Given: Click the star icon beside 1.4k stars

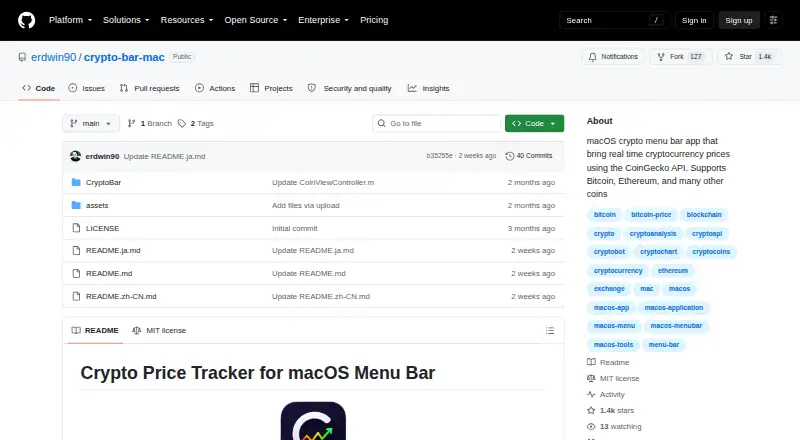Looking at the screenshot, I should coord(591,410).
